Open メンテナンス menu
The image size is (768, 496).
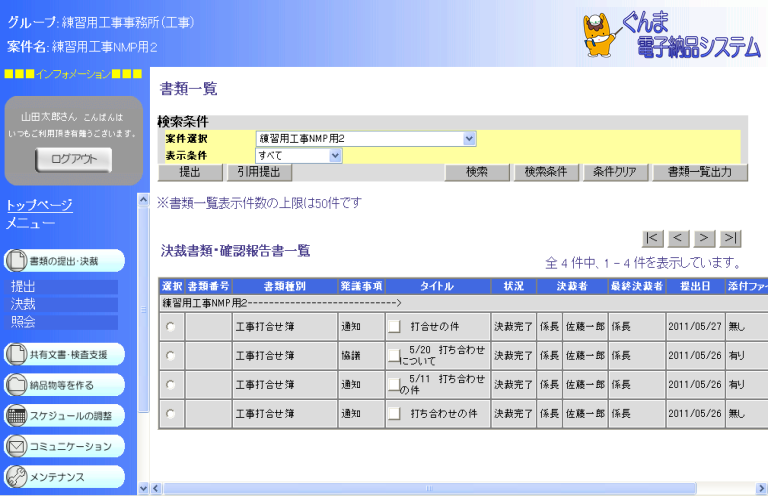[64, 477]
